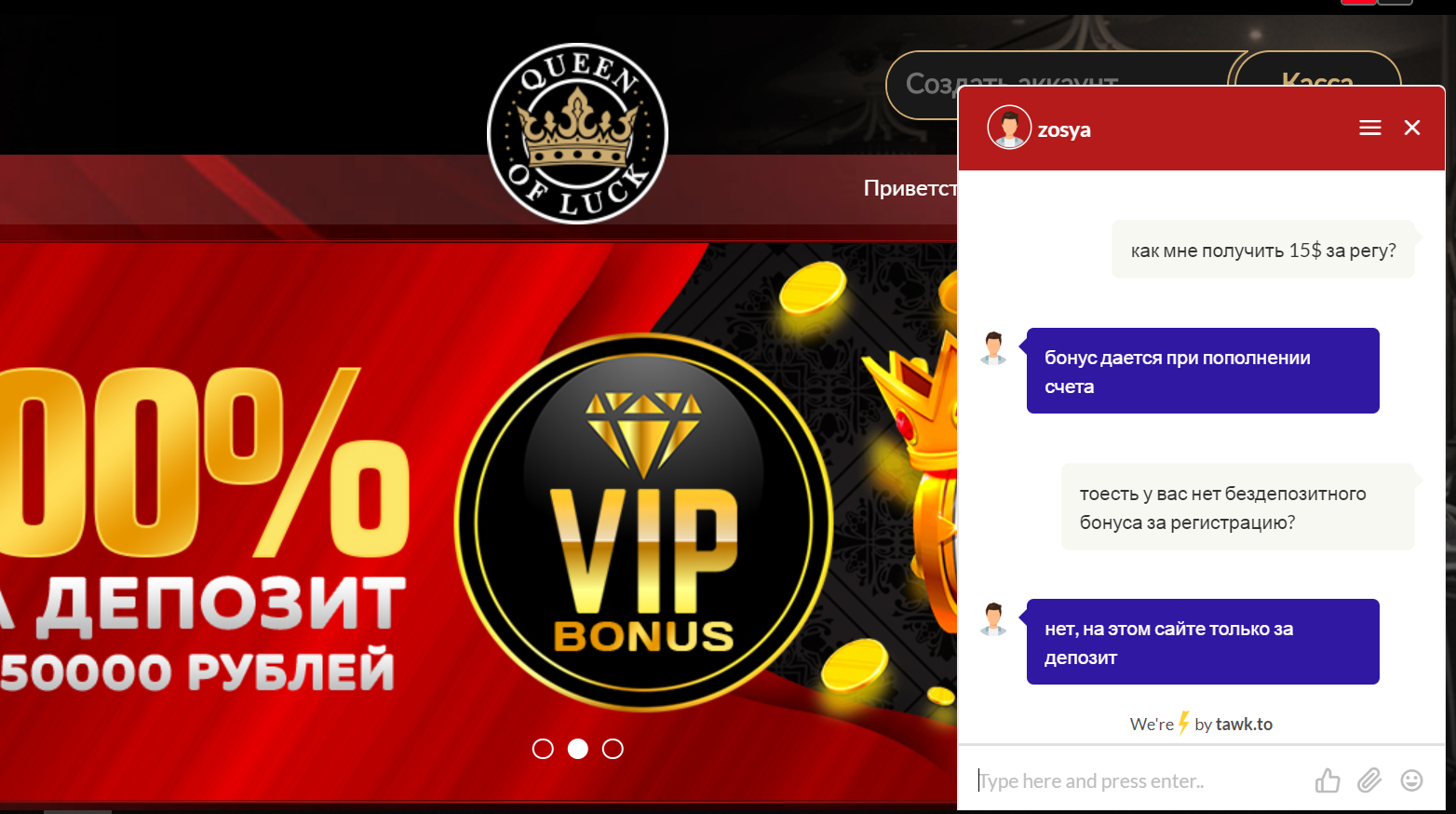Select the second carousel slide dot

tap(578, 749)
